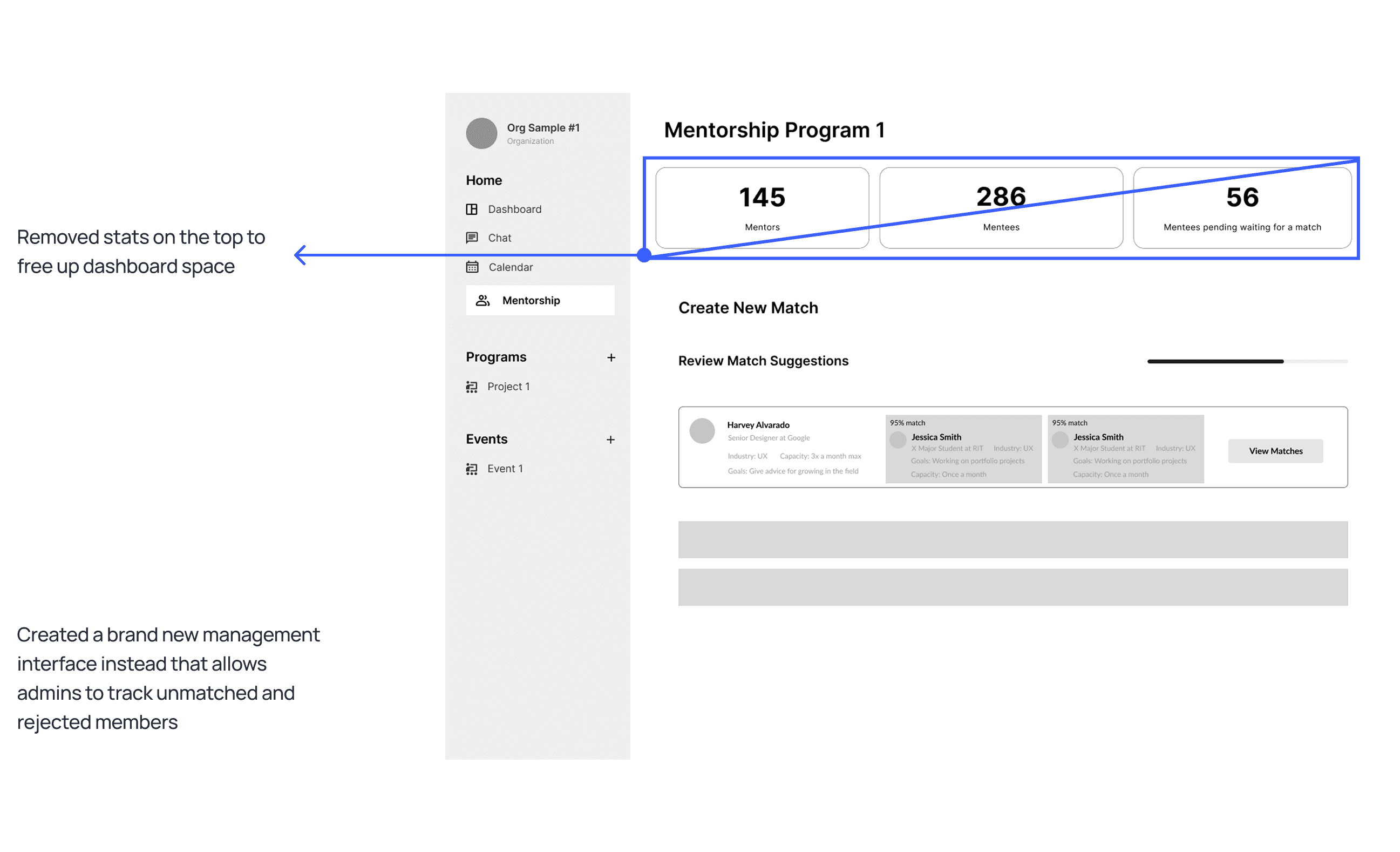Click Harvey Alvarado's profile avatar

[702, 431]
